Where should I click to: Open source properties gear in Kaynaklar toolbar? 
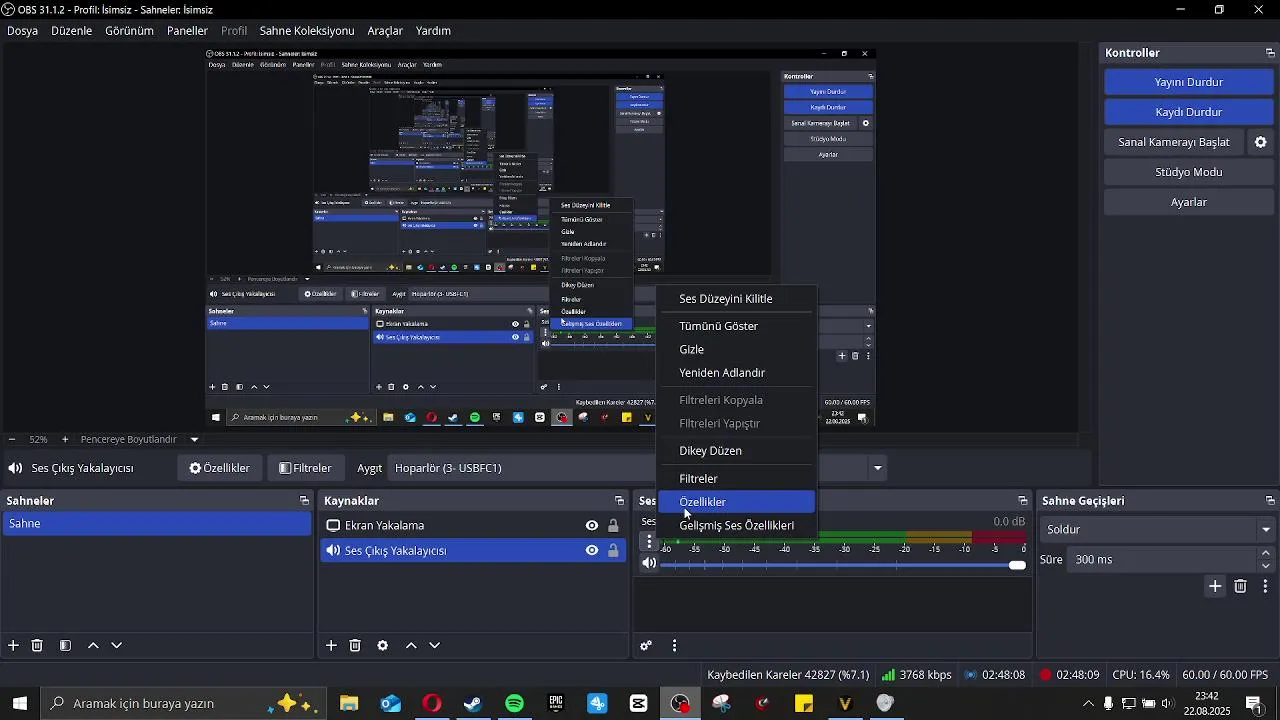[383, 646]
